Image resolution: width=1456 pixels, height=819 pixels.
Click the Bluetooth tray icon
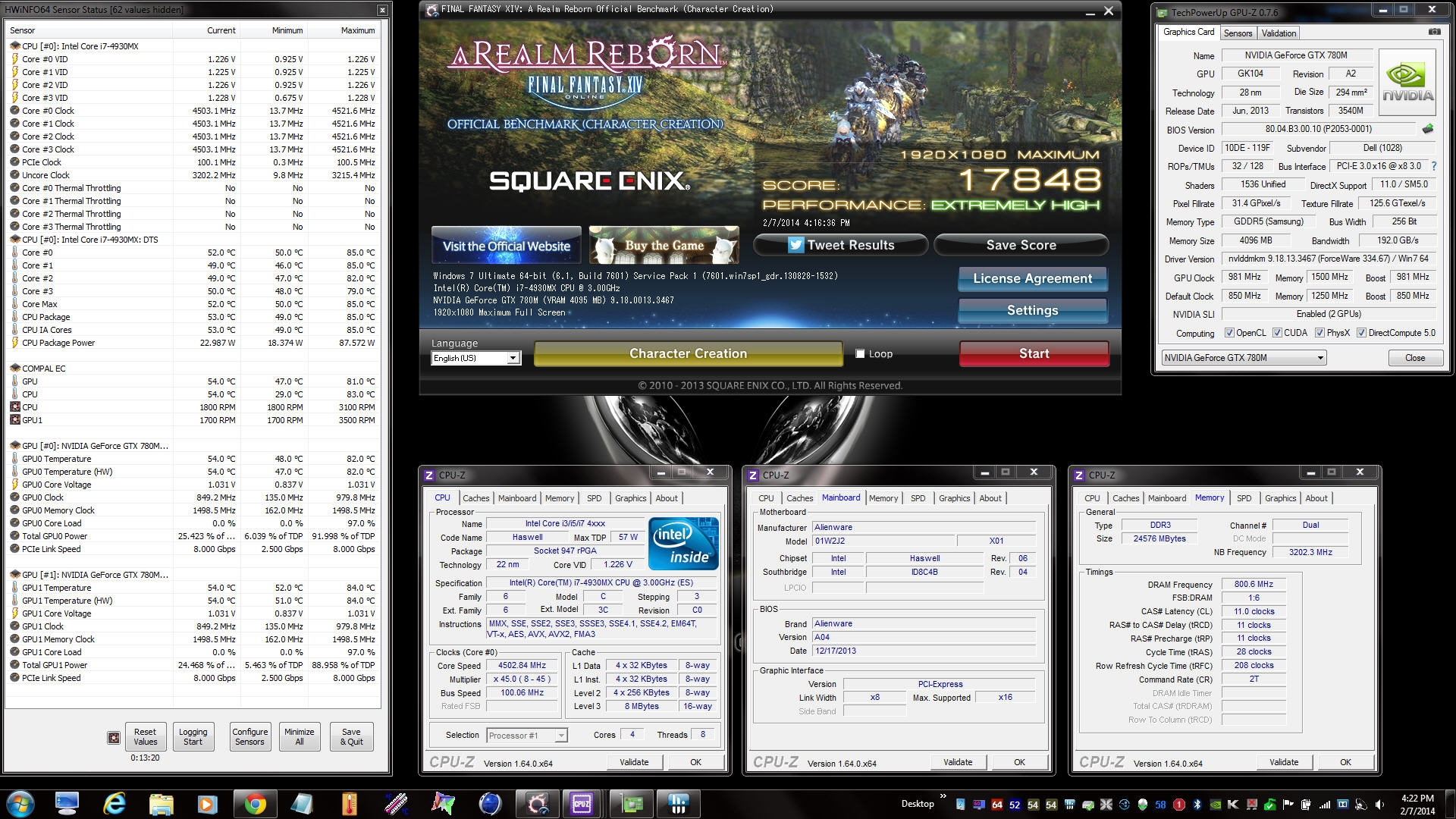point(1197,805)
